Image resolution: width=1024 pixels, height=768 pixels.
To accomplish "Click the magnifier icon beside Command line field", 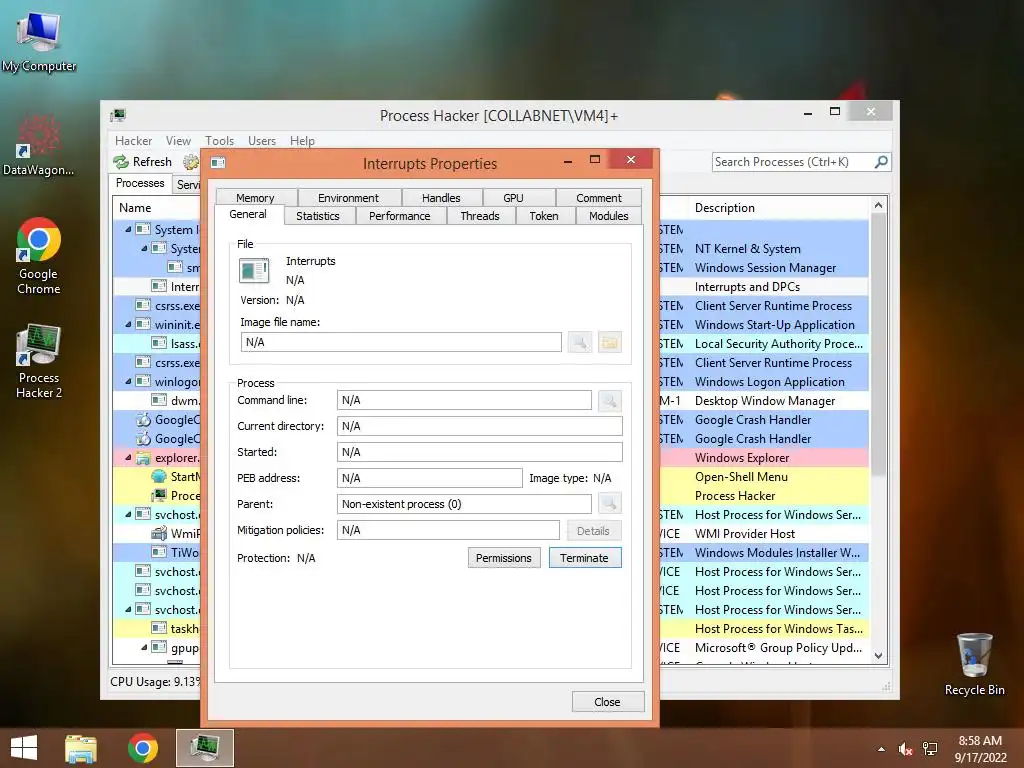I will click(609, 400).
